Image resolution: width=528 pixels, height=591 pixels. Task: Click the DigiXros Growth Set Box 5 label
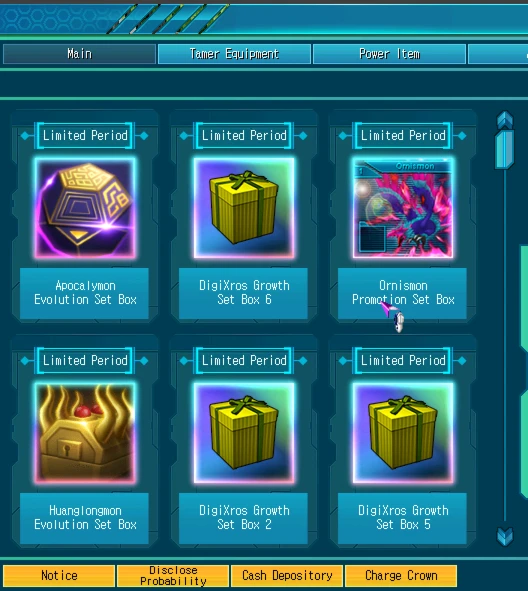click(x=403, y=518)
